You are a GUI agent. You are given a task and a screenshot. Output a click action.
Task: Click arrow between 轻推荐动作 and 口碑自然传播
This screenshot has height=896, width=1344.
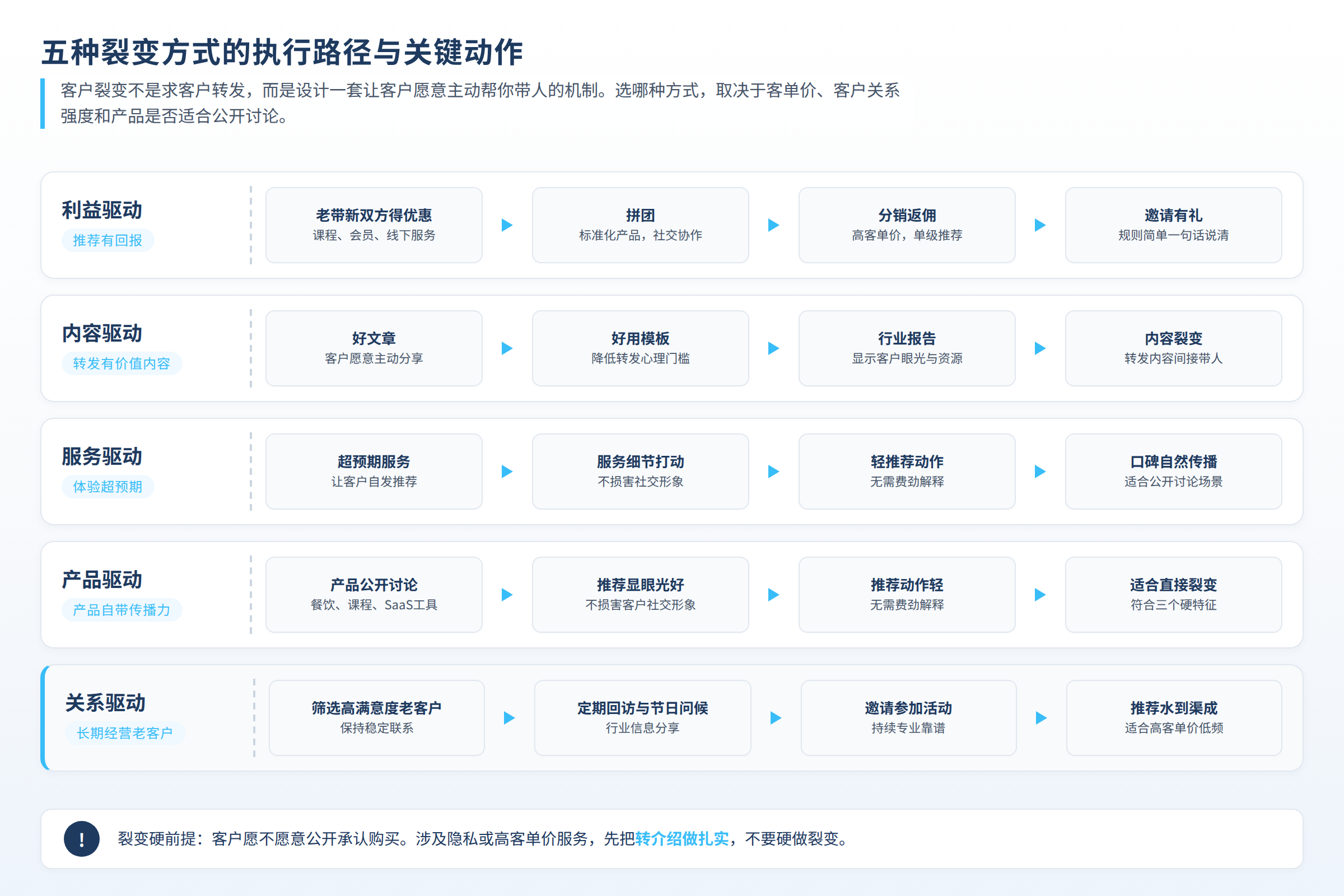1040,472
